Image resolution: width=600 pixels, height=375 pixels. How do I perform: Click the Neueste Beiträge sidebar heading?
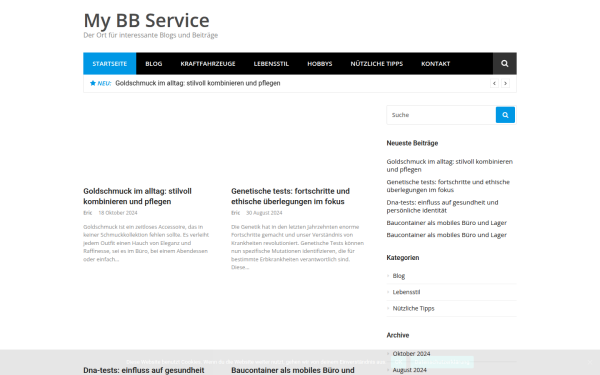coord(412,143)
